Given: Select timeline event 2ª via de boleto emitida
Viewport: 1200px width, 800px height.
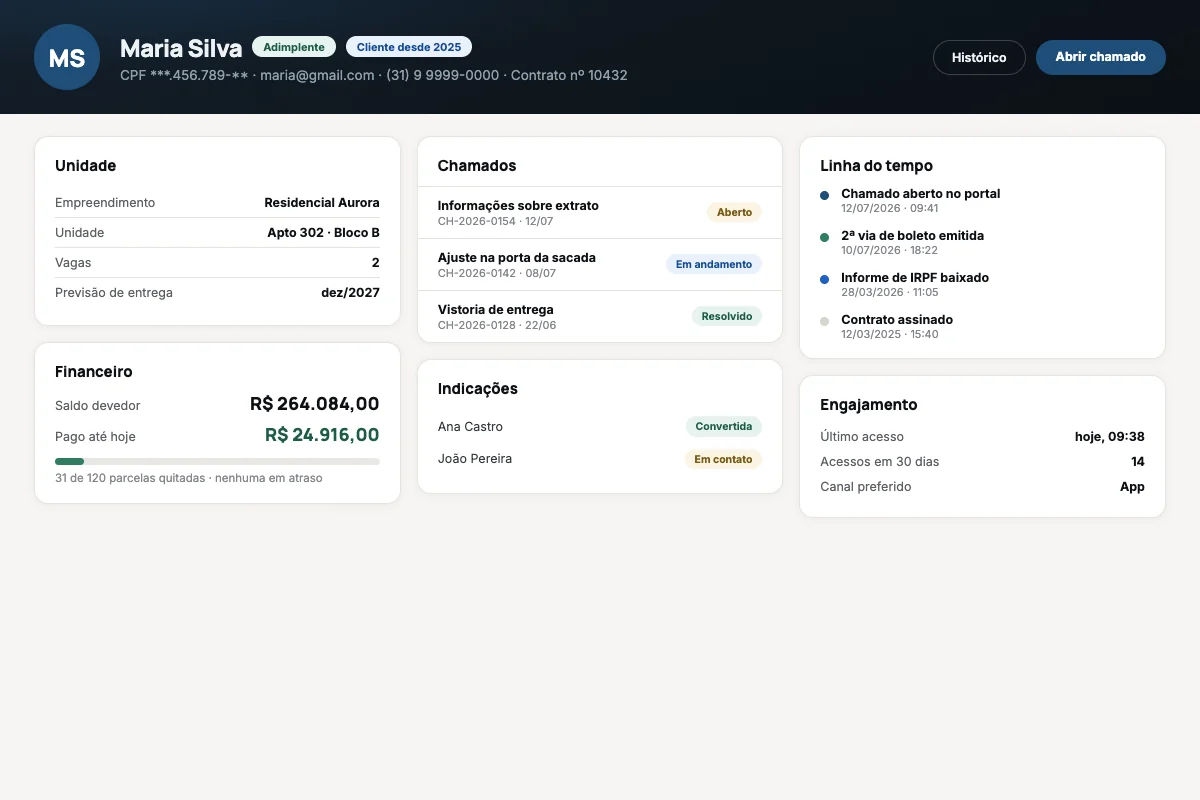Looking at the screenshot, I should (913, 236).
